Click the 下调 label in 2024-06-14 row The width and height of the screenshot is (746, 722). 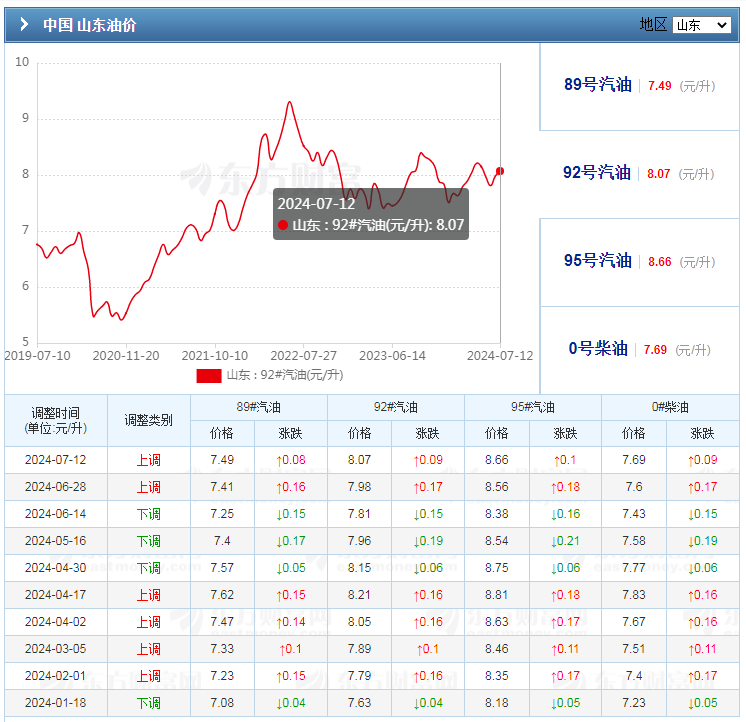click(148, 514)
